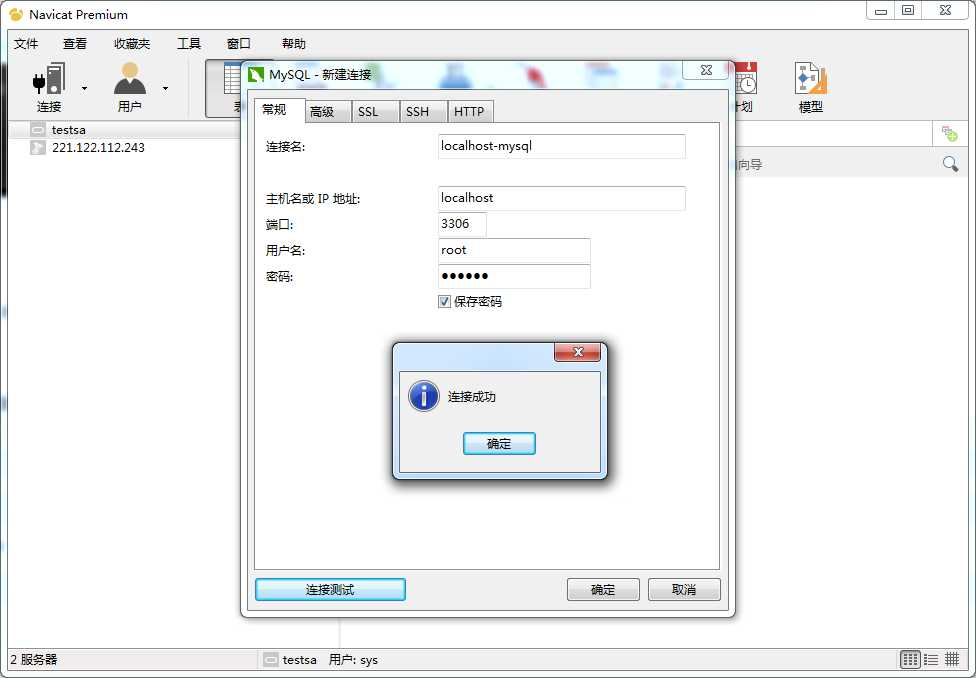Click the 取消 button
Screen dimensions: 976x678
click(684, 589)
